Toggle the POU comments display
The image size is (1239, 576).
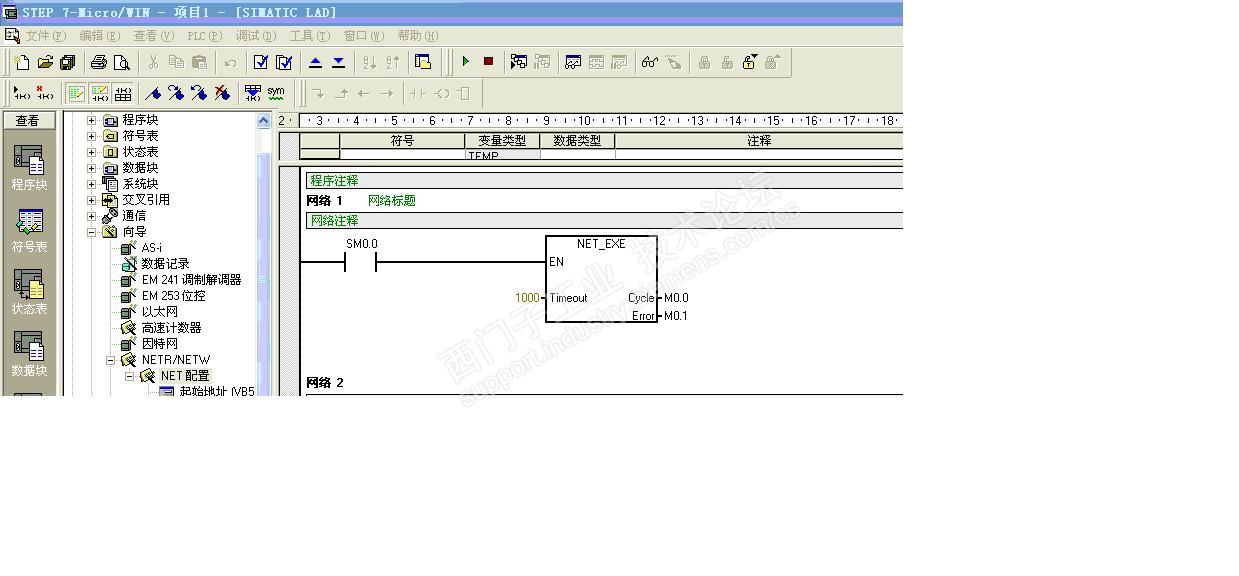click(x=76, y=93)
